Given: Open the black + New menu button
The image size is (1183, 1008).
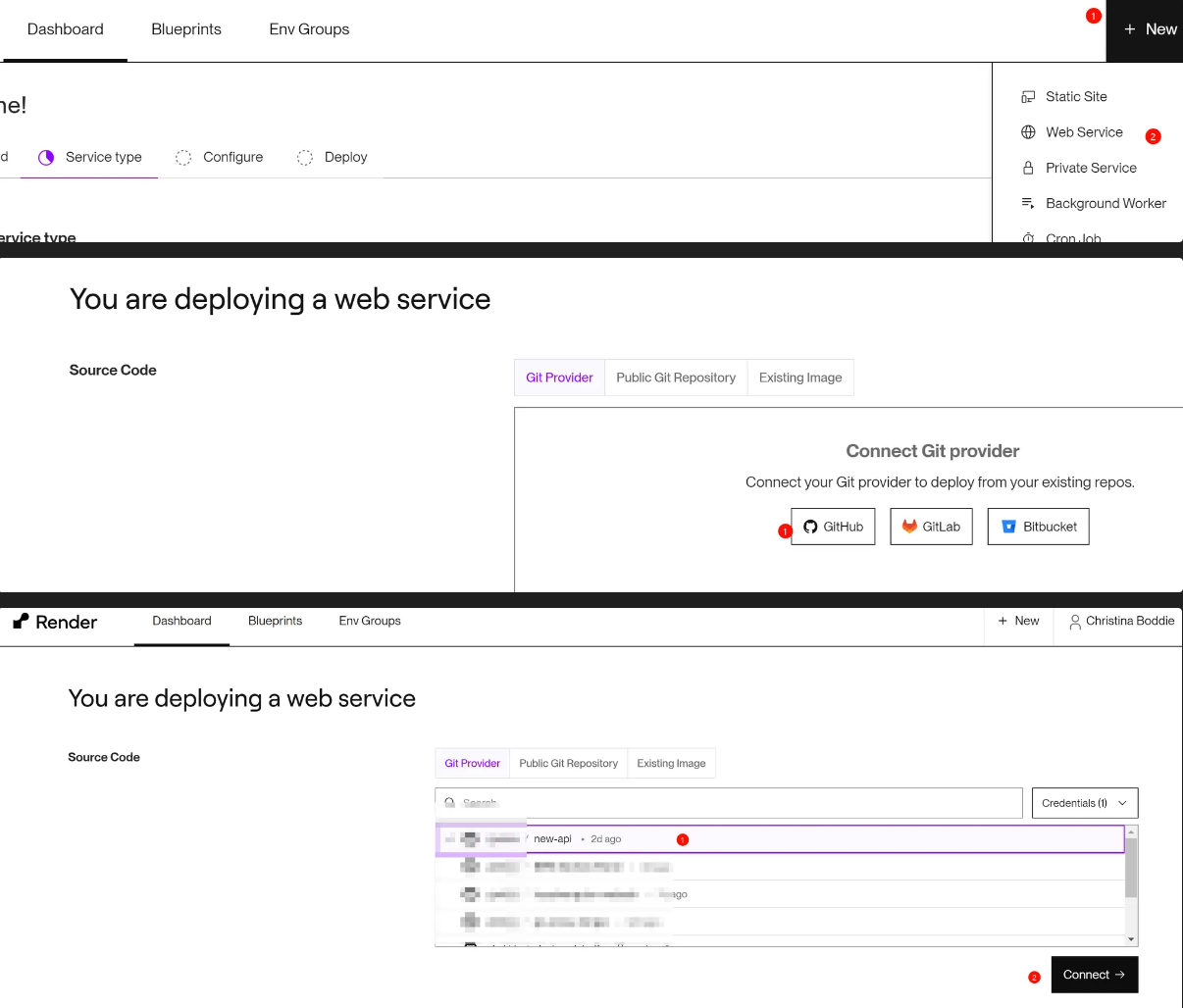Looking at the screenshot, I should [x=1149, y=29].
